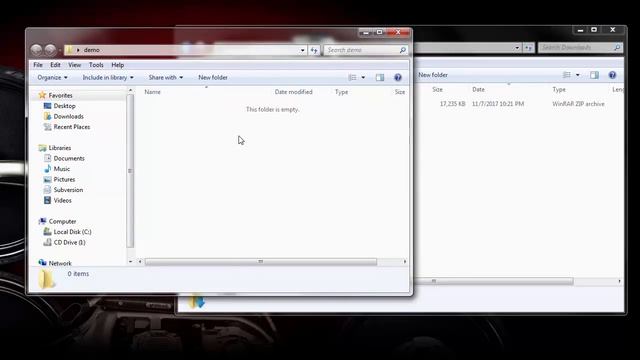Viewport: 640px width, 360px height.
Task: Select the Network icon in sidebar
Action: point(42,263)
